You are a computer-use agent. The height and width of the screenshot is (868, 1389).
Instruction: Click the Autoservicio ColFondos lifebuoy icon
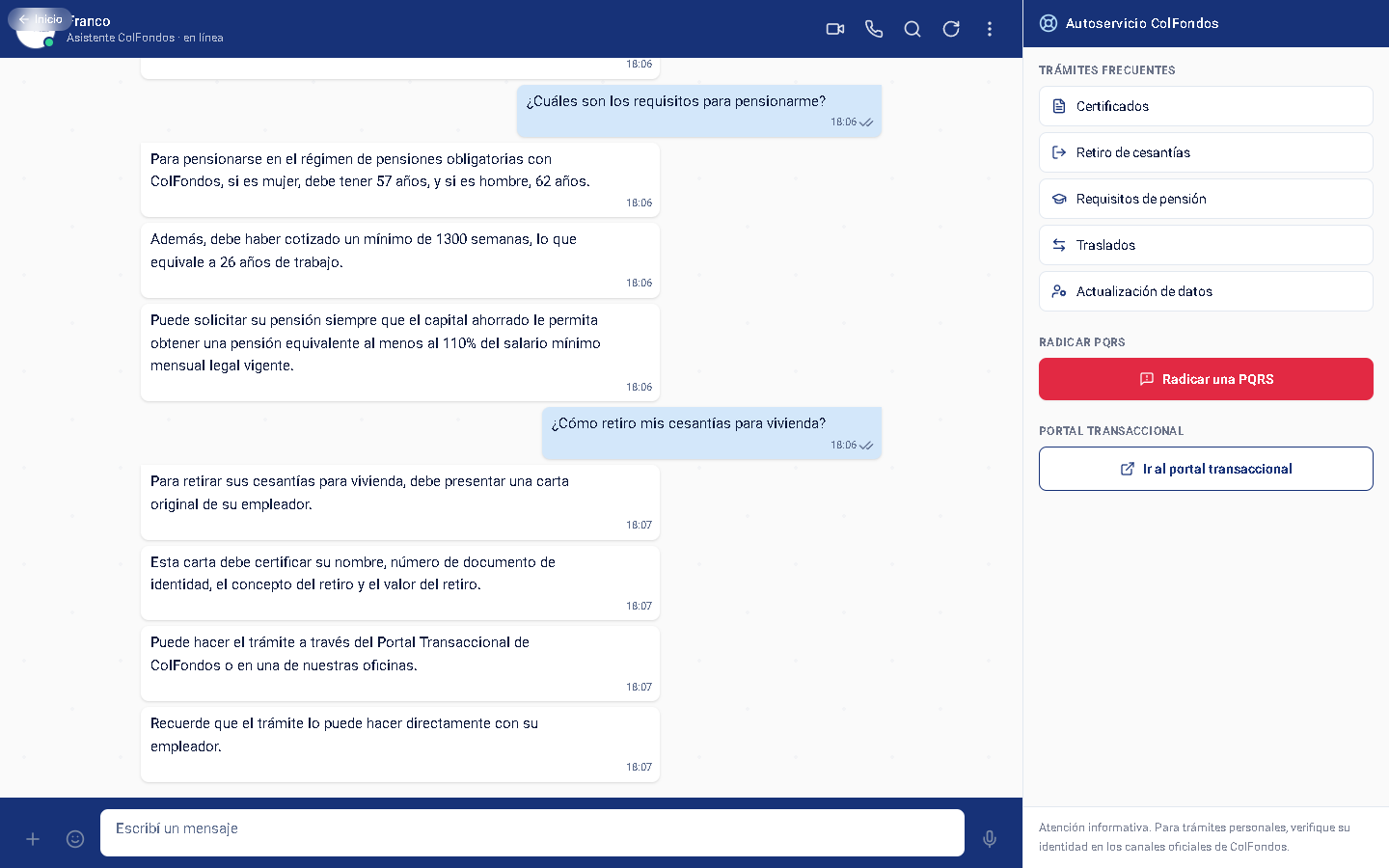[1049, 23]
